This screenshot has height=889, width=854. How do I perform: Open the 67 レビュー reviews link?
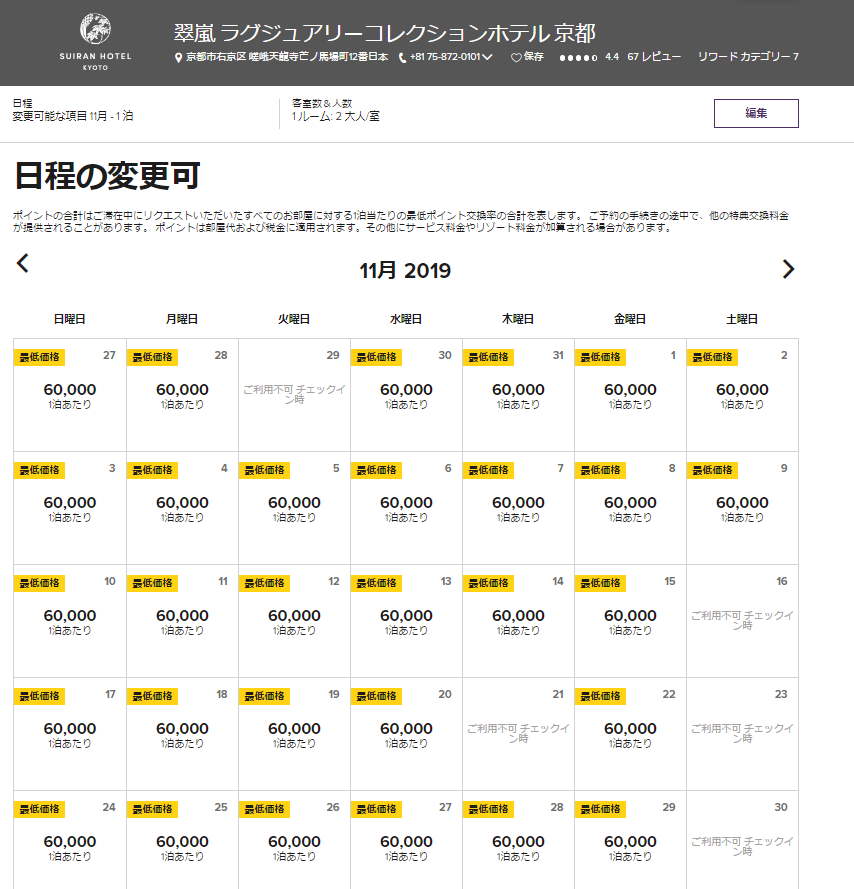tap(654, 57)
